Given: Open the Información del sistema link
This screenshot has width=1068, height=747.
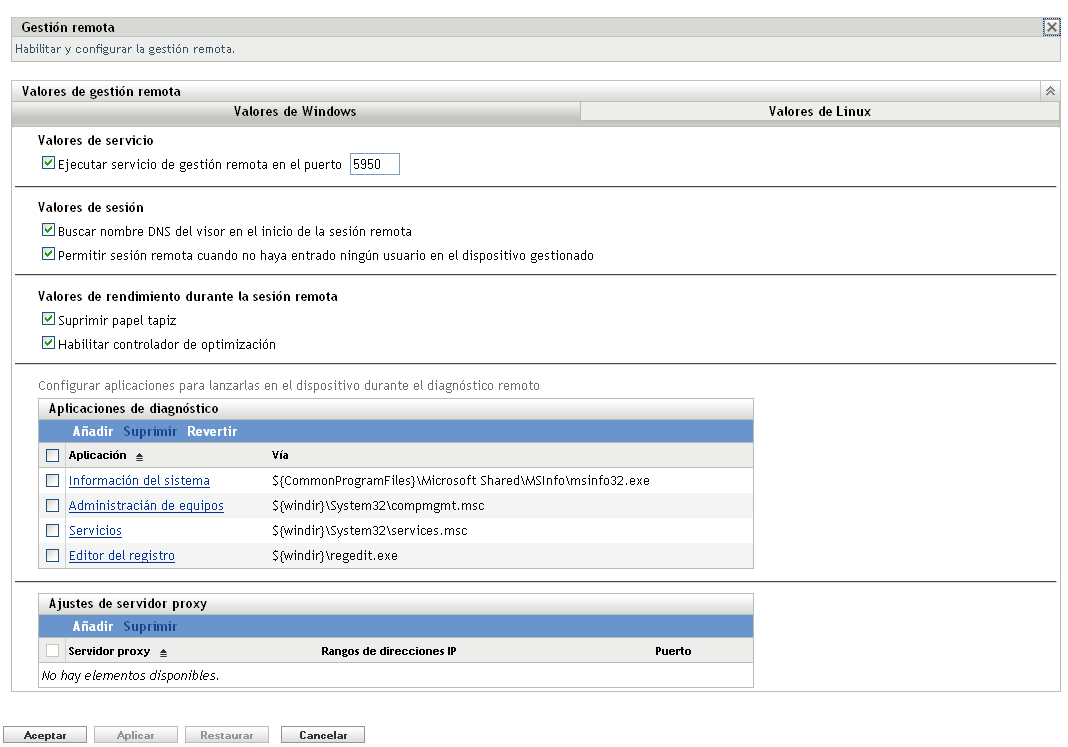Looking at the screenshot, I should 138,480.
